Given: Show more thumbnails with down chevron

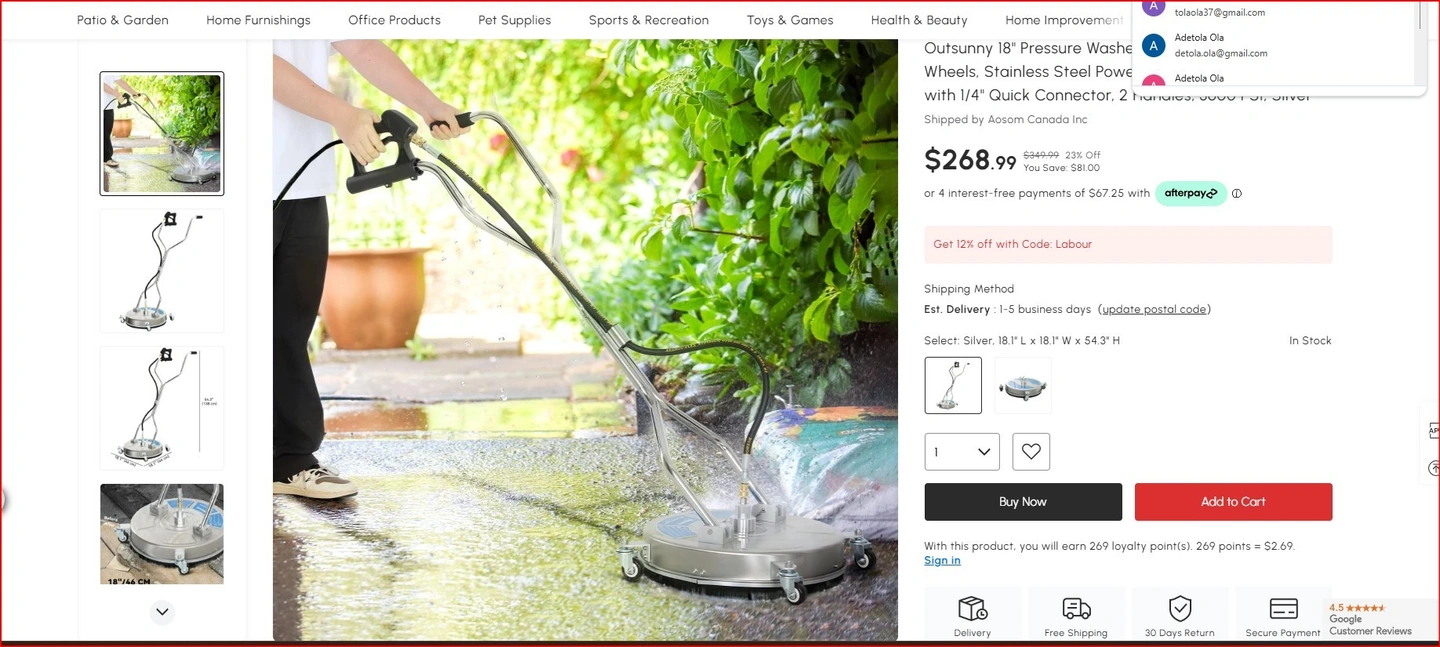Looking at the screenshot, I should point(162,611).
